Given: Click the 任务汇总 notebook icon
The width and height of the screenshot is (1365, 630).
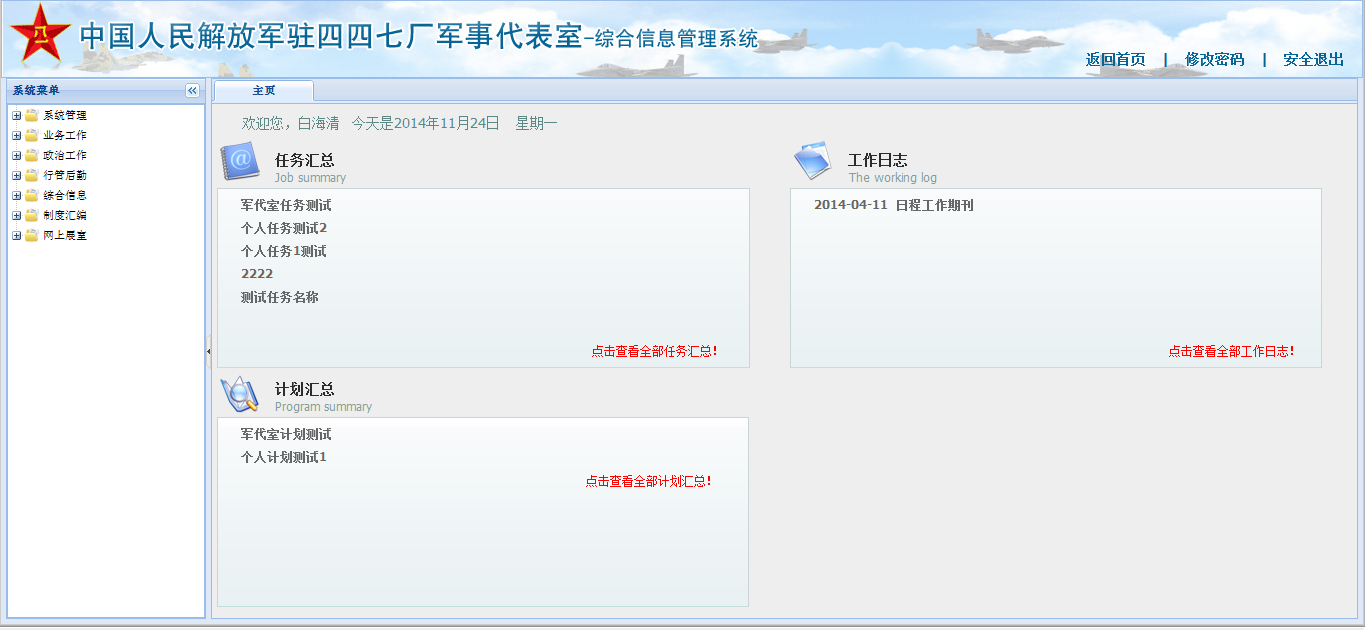Looking at the screenshot, I should tap(240, 162).
